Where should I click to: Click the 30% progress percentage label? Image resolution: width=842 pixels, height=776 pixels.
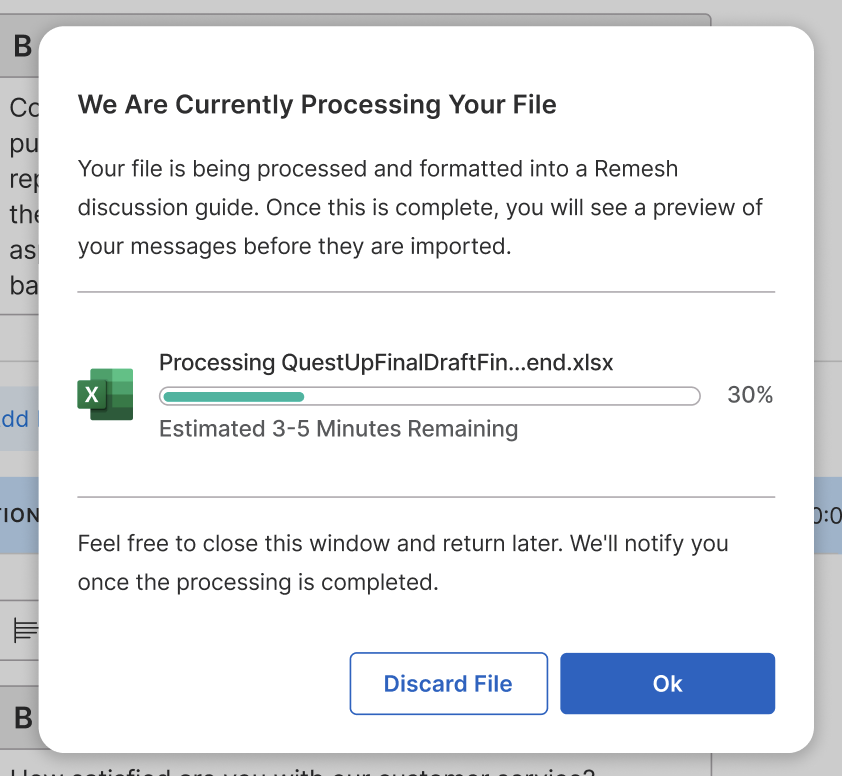pos(750,395)
